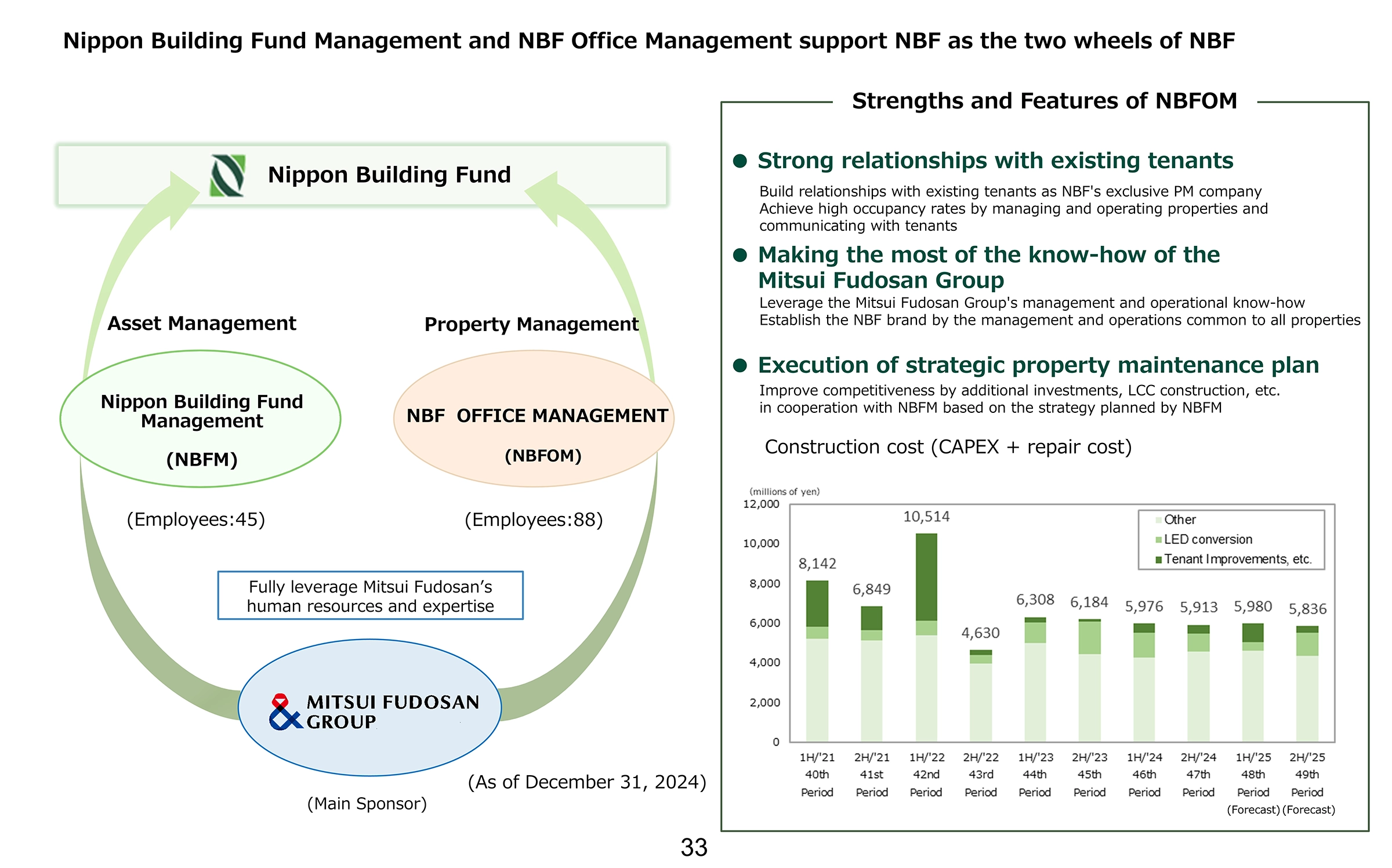Click the 'Asset Management' label
The width and height of the screenshot is (1392, 868).
point(202,323)
